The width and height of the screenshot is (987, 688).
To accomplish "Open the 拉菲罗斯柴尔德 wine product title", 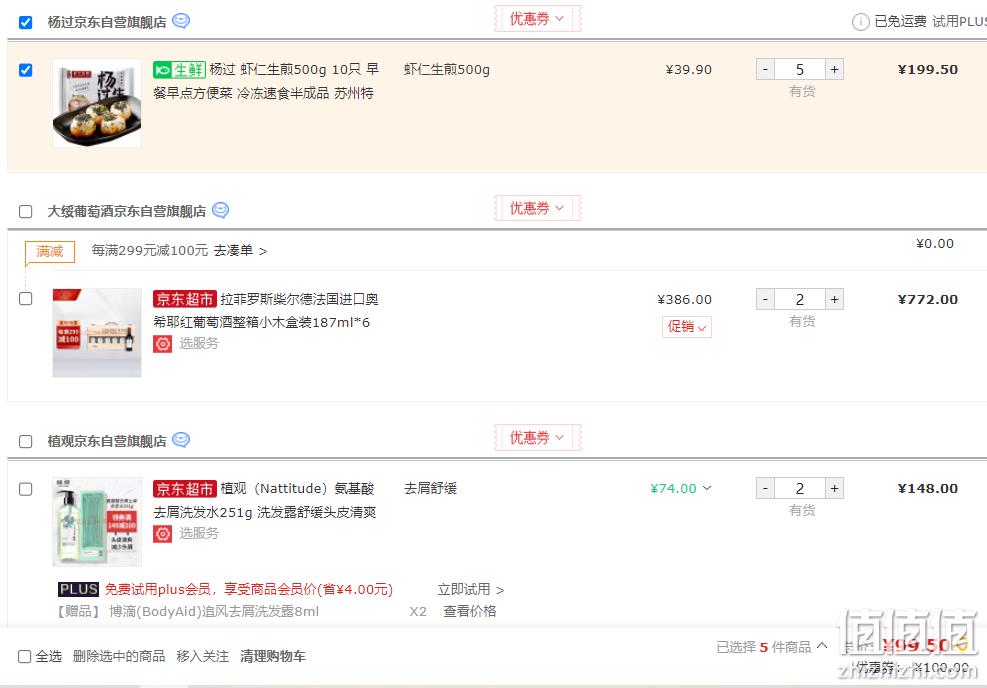I will pos(266,310).
